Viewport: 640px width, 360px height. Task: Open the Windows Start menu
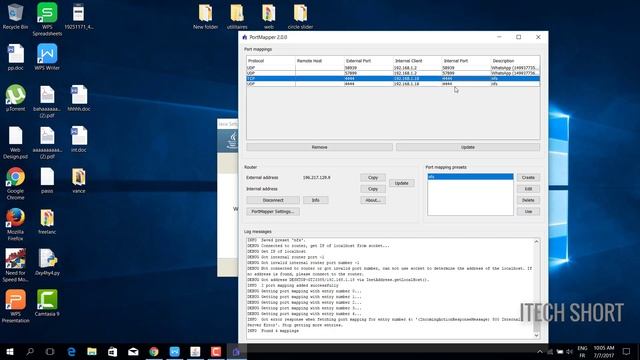point(10,351)
